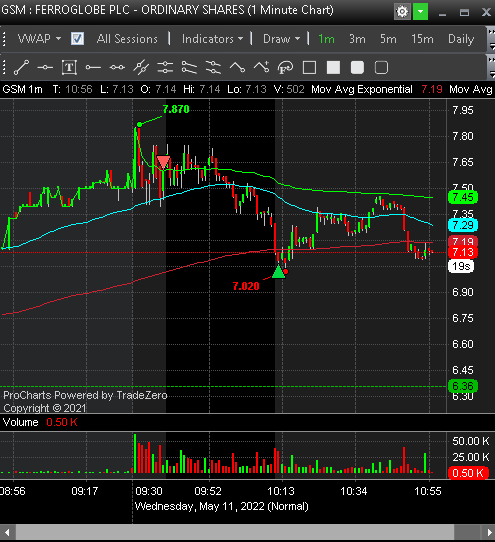Switch to the 15m timeframe
This screenshot has width=495, height=542.
pos(422,39)
